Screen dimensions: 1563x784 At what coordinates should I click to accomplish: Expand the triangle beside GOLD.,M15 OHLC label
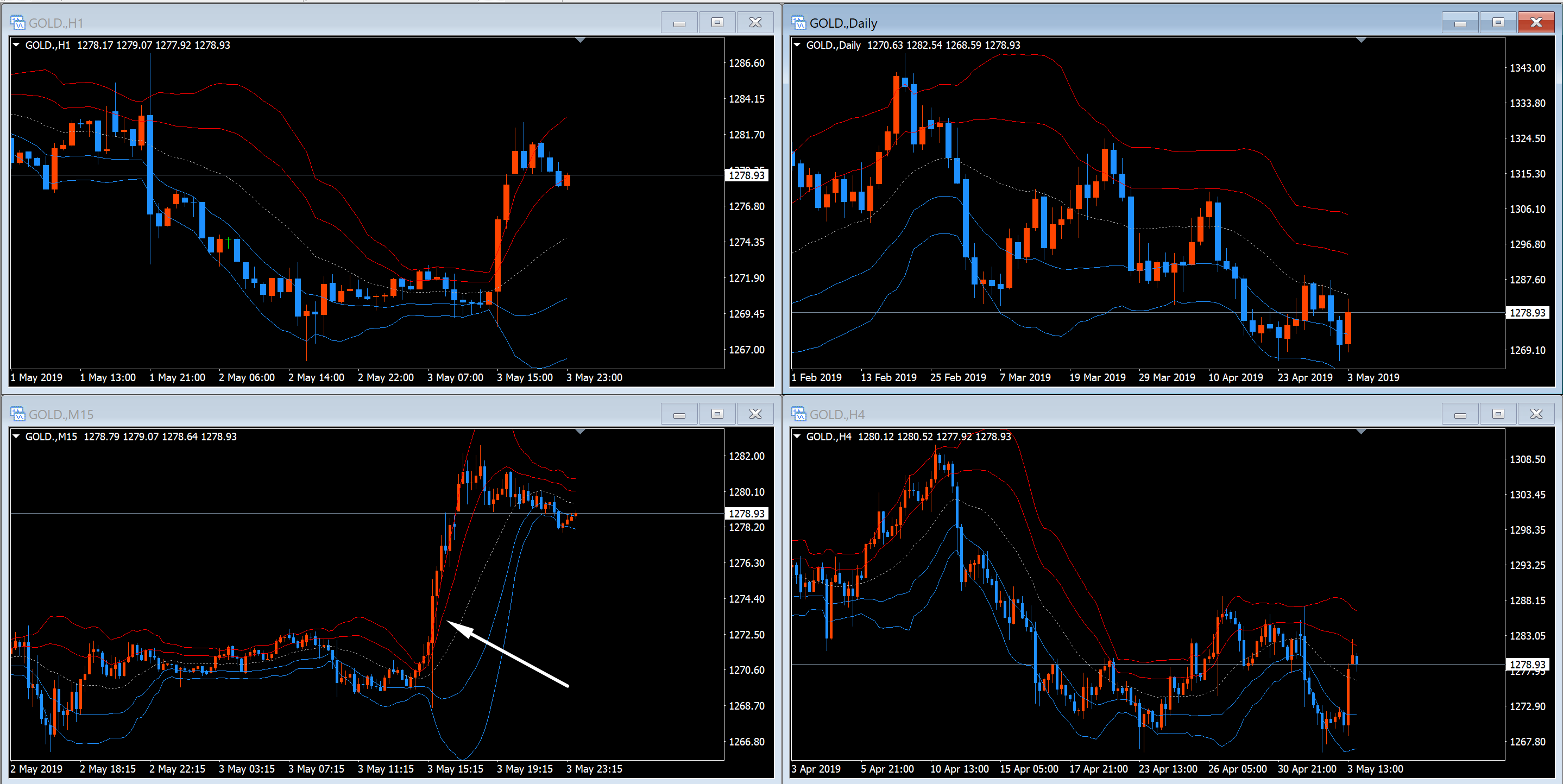(x=16, y=437)
